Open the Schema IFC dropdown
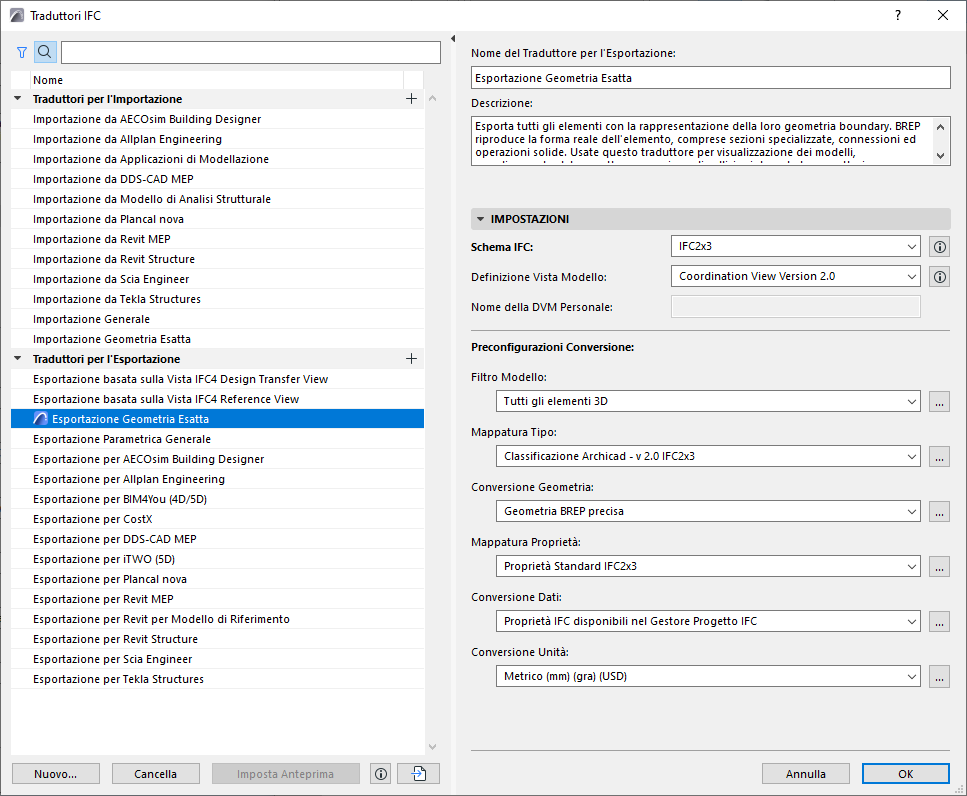Image resolution: width=967 pixels, height=796 pixels. point(795,246)
